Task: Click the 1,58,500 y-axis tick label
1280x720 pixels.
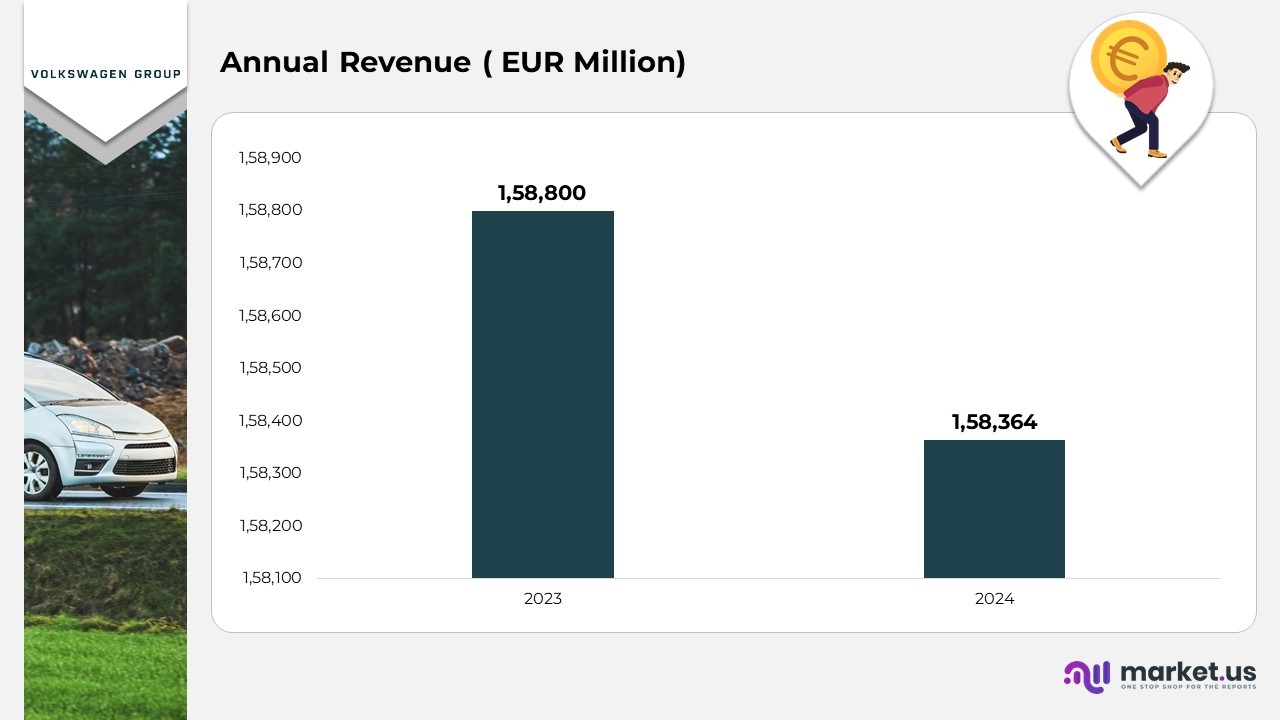Action: click(x=269, y=368)
